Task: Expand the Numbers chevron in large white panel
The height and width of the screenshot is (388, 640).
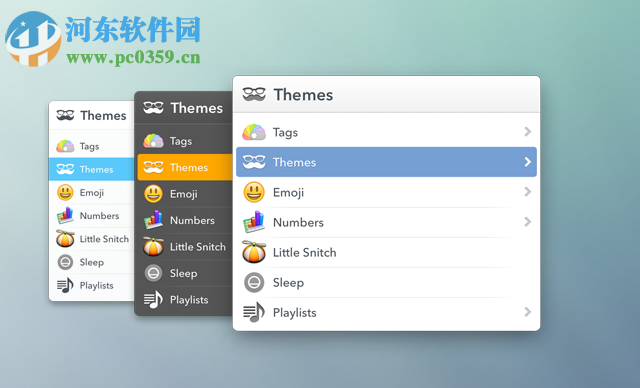Action: coord(527,222)
